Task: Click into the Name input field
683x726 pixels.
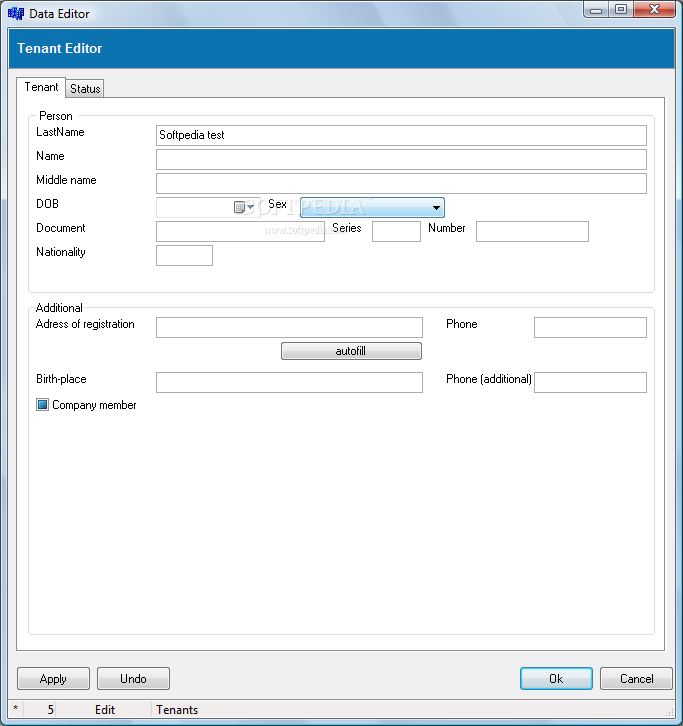Action: (x=401, y=159)
